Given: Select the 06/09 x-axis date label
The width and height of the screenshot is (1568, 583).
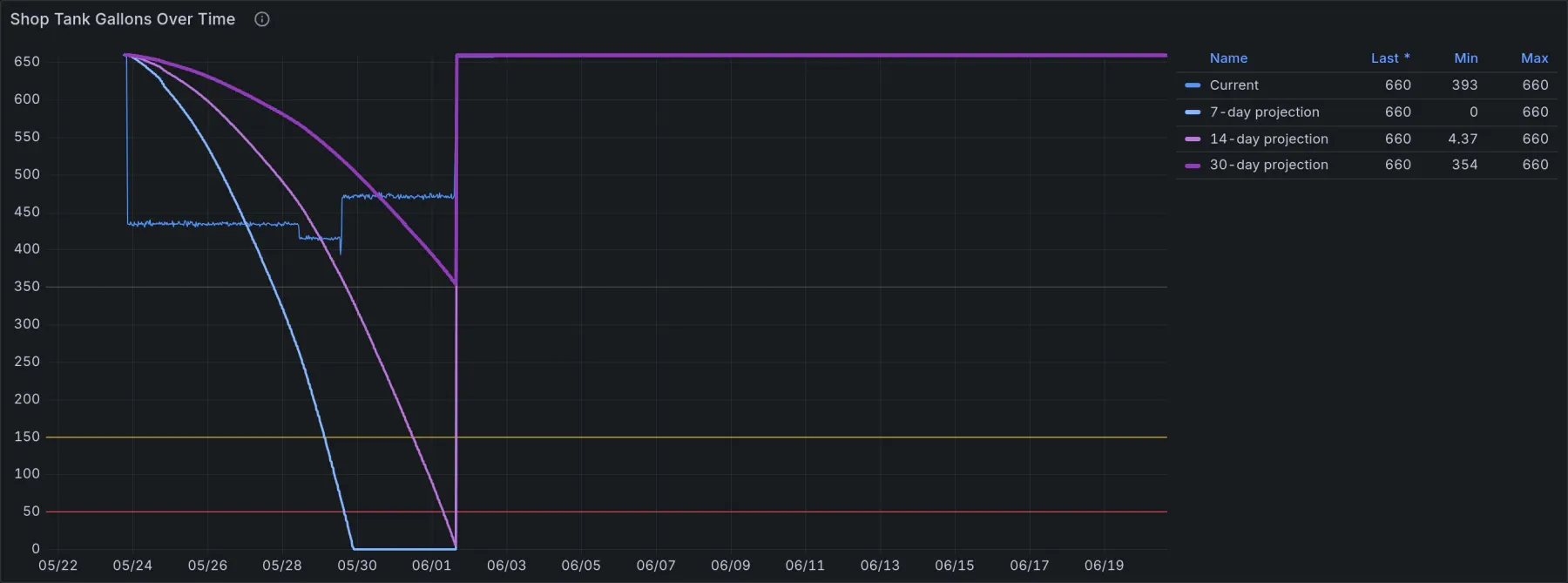Looking at the screenshot, I should click(x=730, y=566).
